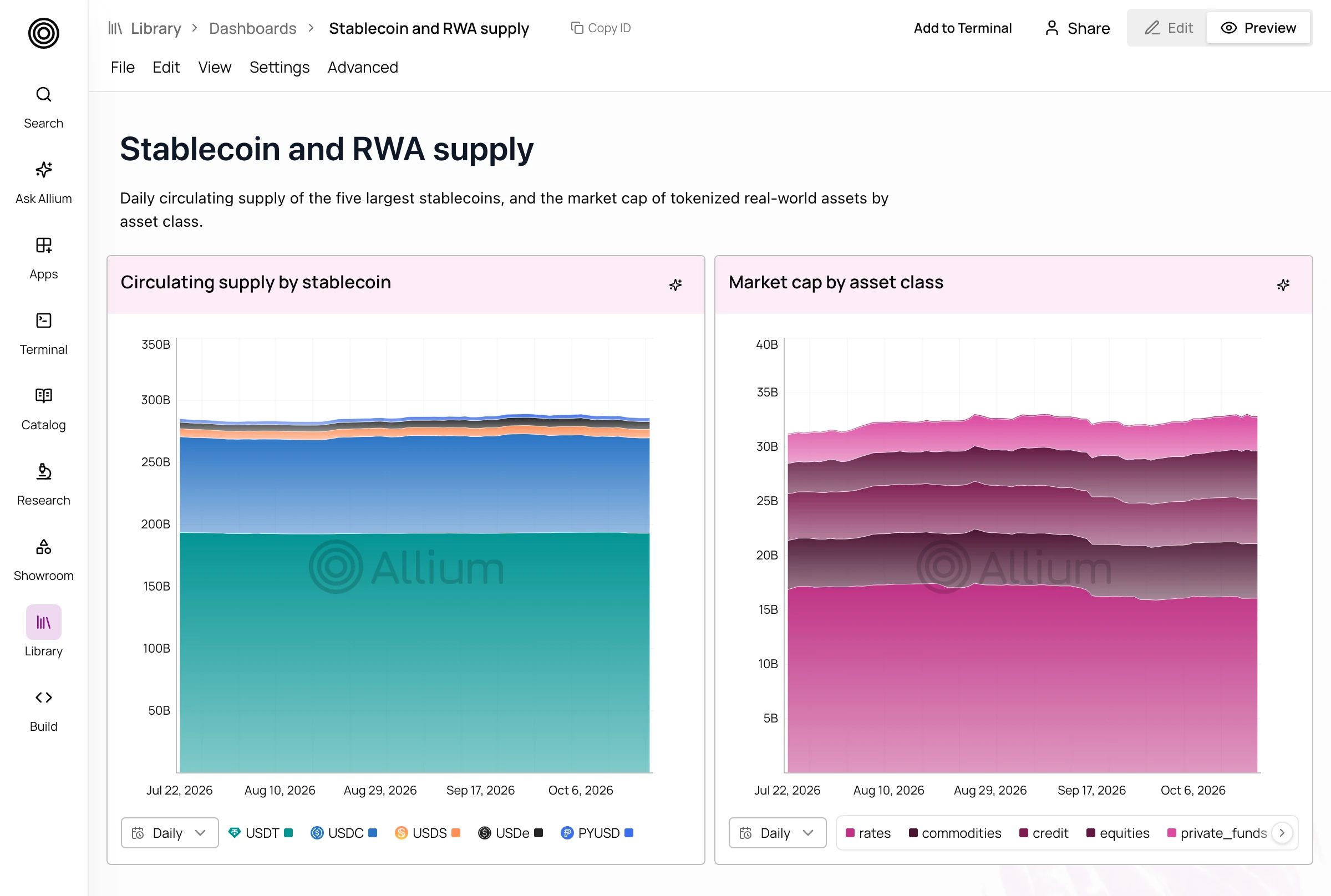Click the dashboard title heading

pyautogui.click(x=326, y=149)
